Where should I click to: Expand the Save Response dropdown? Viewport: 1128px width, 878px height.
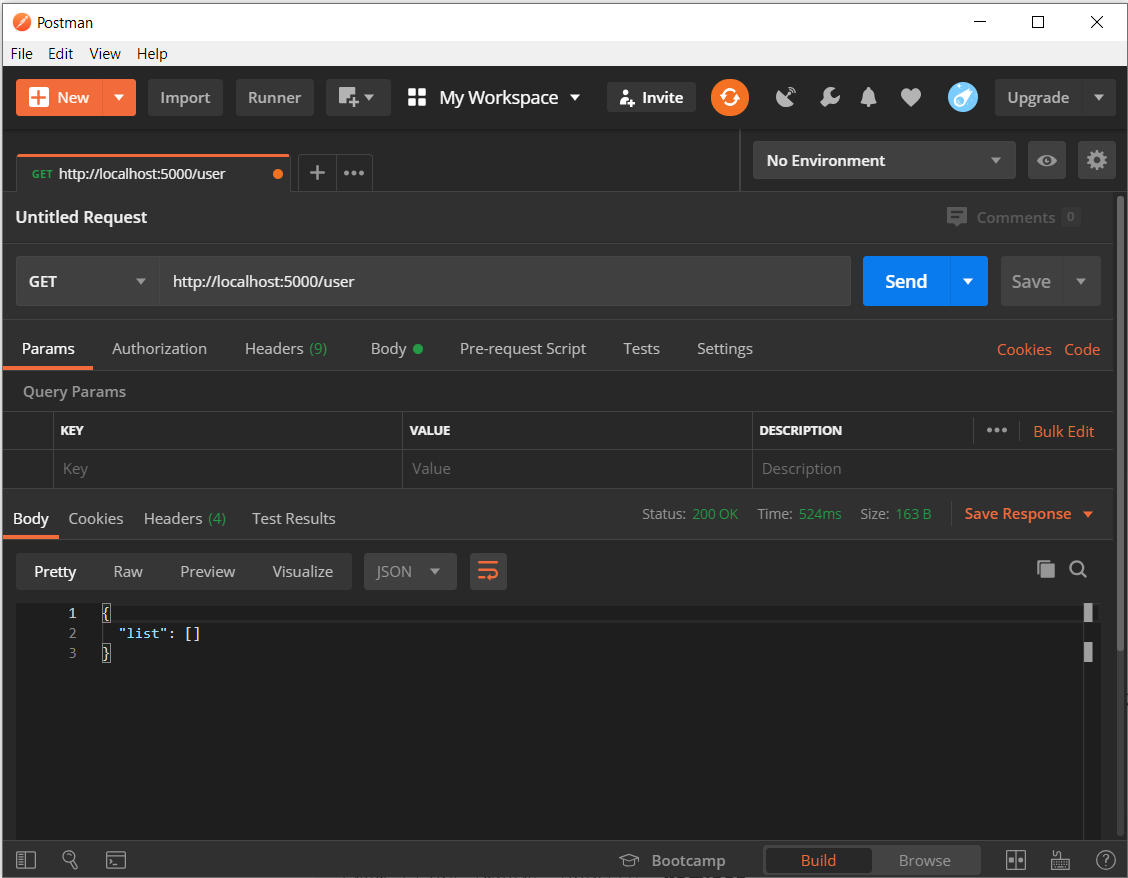click(1086, 513)
